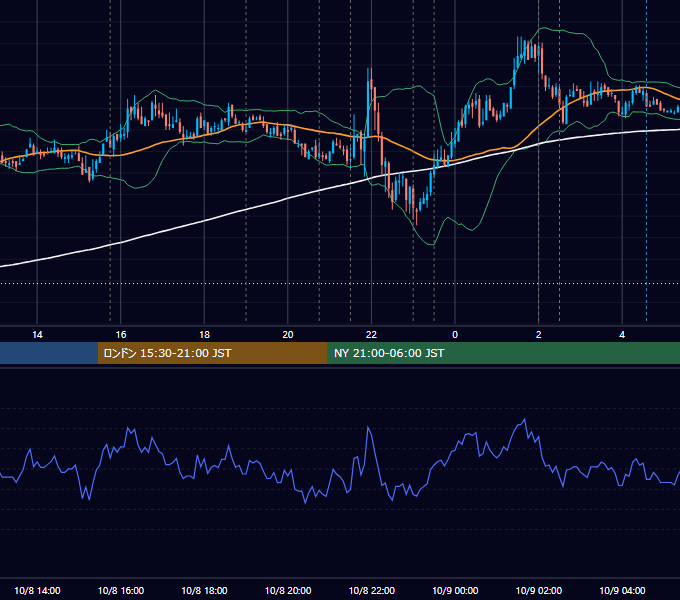Click the 10/8 14:00 date label
The height and width of the screenshot is (600, 680).
(x=37, y=590)
